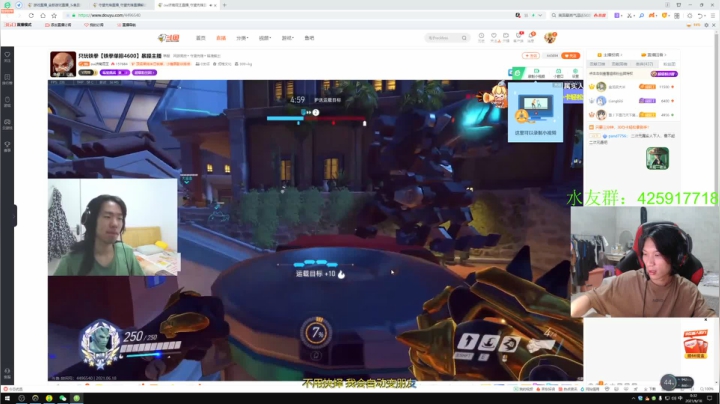This screenshot has width=720, height=404.
Task: Click the green circular icon above player
Action: tap(518, 73)
